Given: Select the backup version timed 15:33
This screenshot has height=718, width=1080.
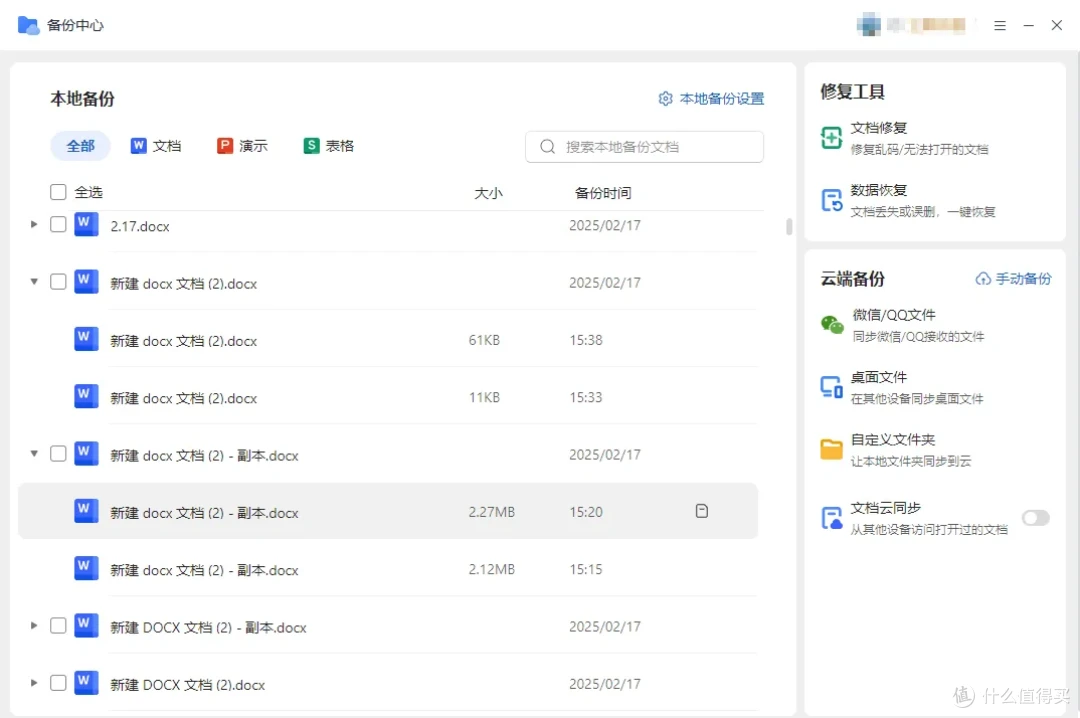Looking at the screenshot, I should [x=388, y=397].
